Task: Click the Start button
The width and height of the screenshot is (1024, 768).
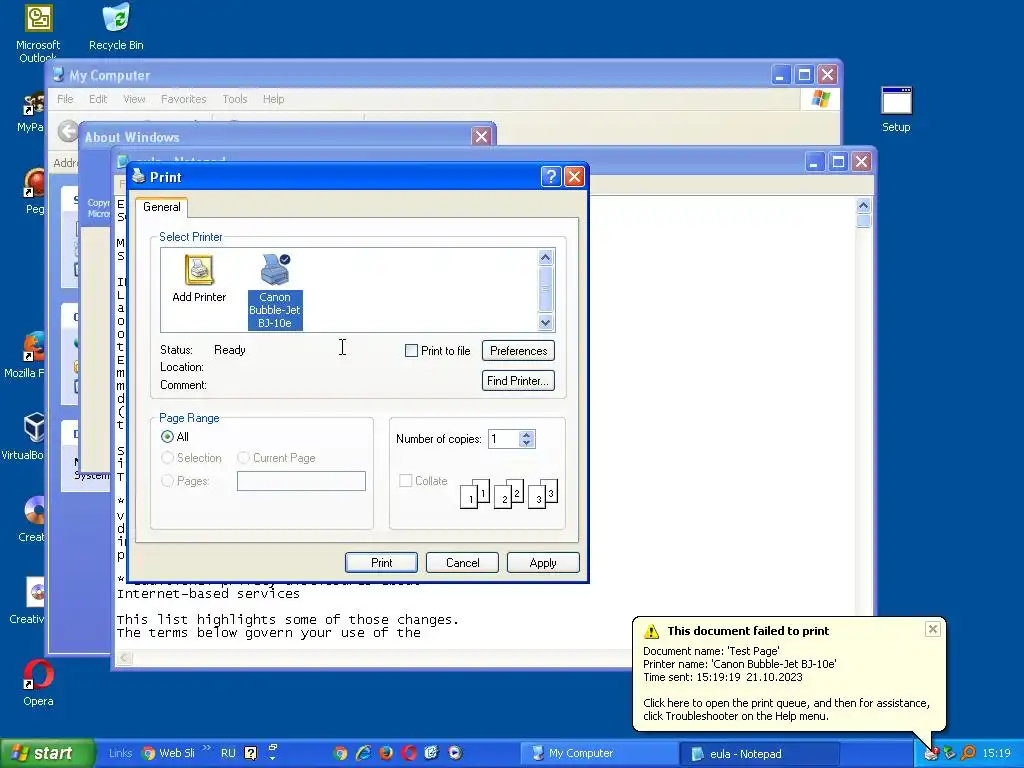Action: coord(47,753)
